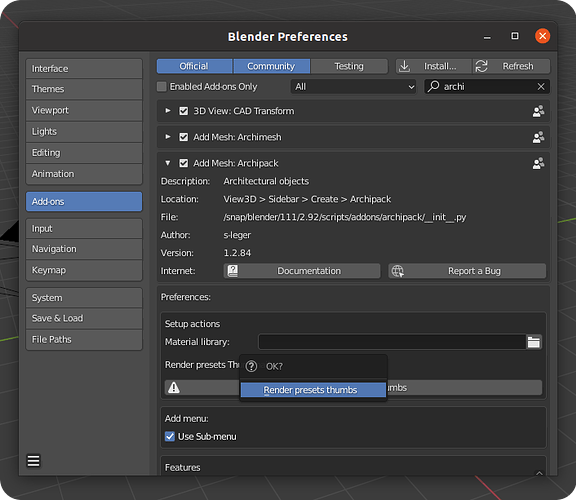Viewport: 576px width, 500px height.
Task: Uncheck the Use Sub-menu option
Action: point(170,436)
